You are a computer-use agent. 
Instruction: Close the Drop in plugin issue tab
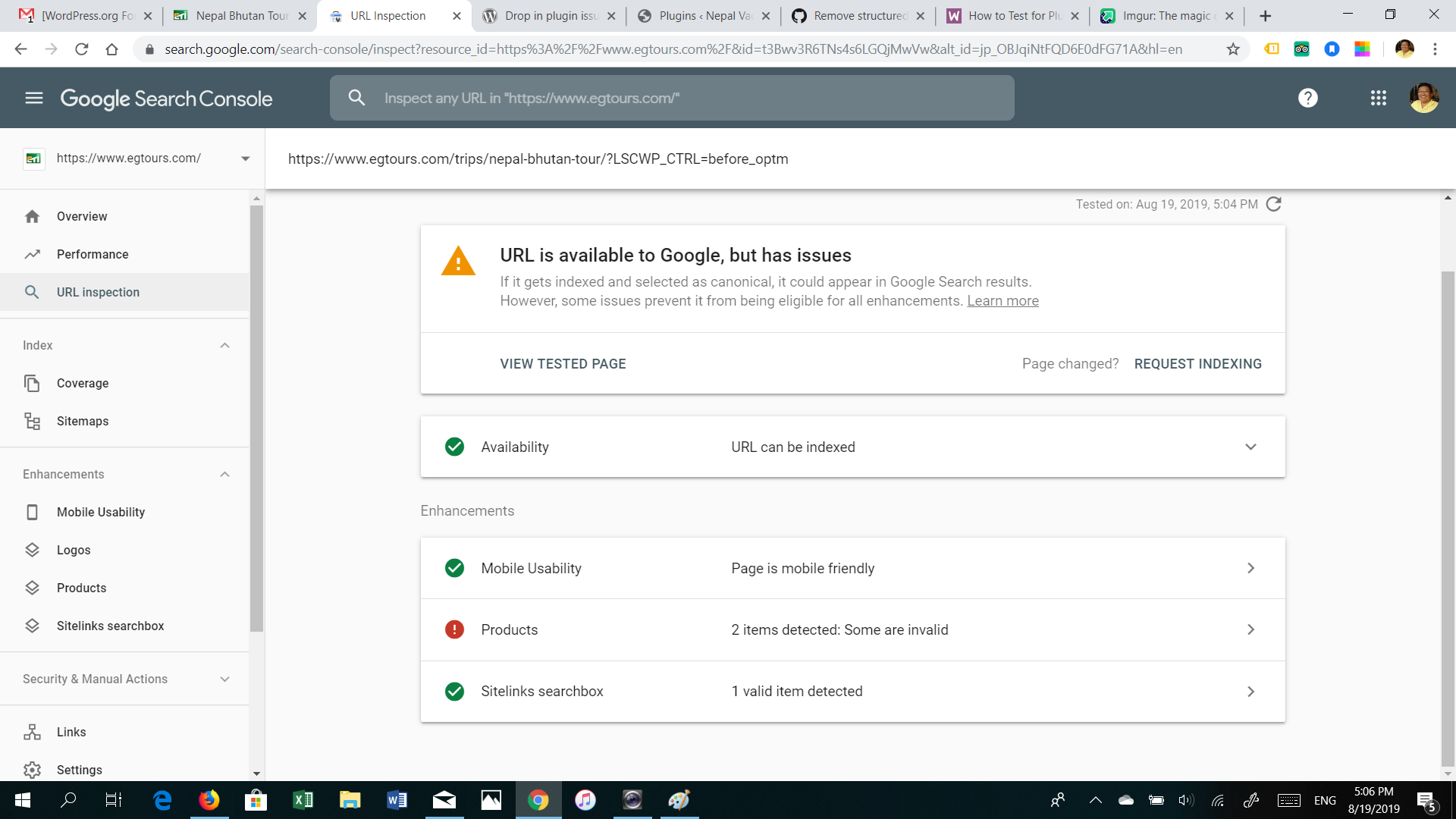611,16
